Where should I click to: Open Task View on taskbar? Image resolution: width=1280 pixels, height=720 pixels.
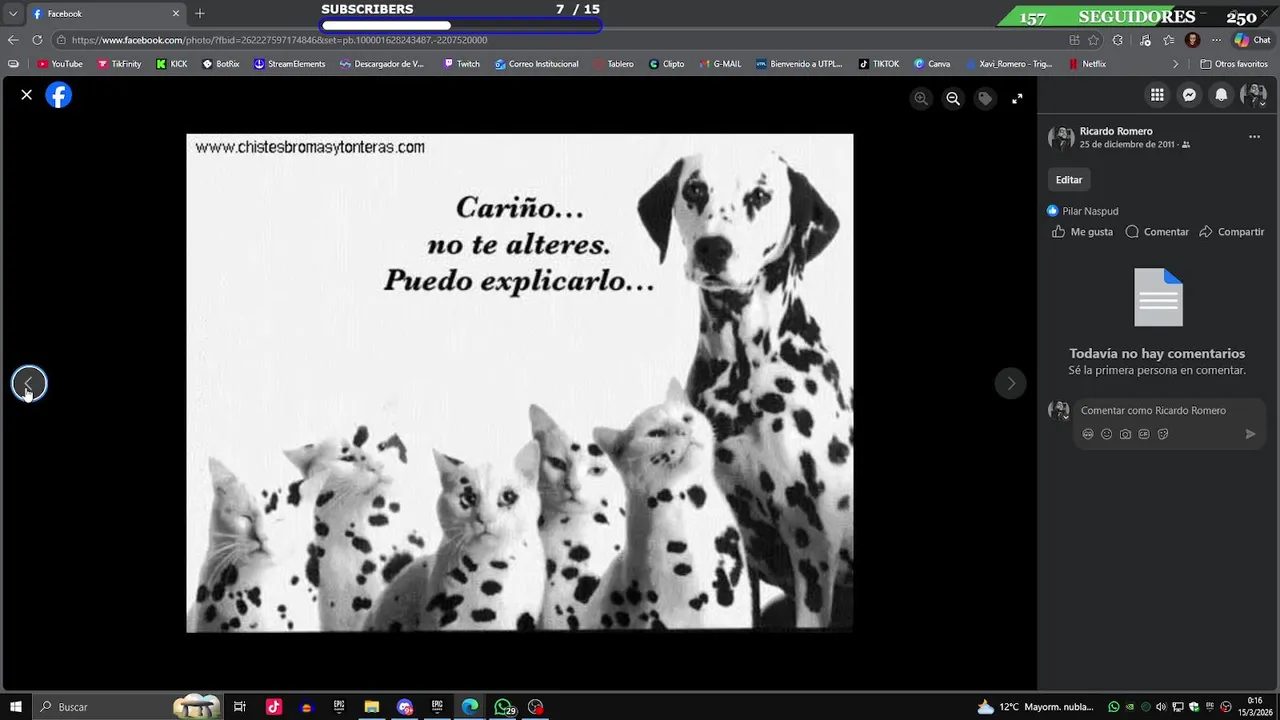(x=240, y=707)
